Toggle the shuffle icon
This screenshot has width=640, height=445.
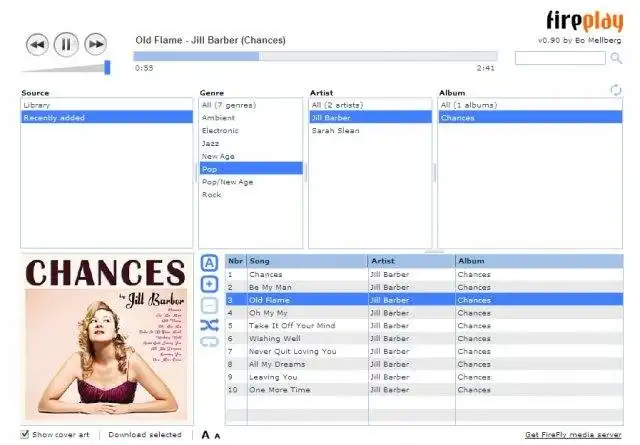coord(209,325)
